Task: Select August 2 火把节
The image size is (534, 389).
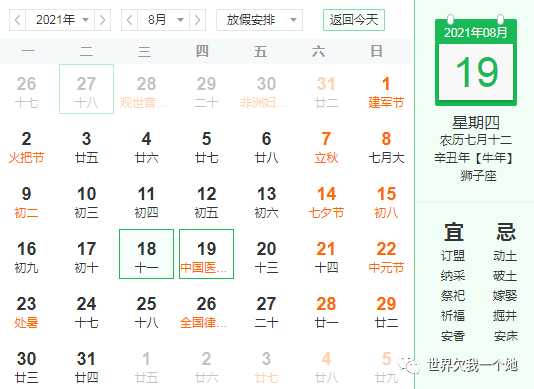Action: tap(27, 147)
